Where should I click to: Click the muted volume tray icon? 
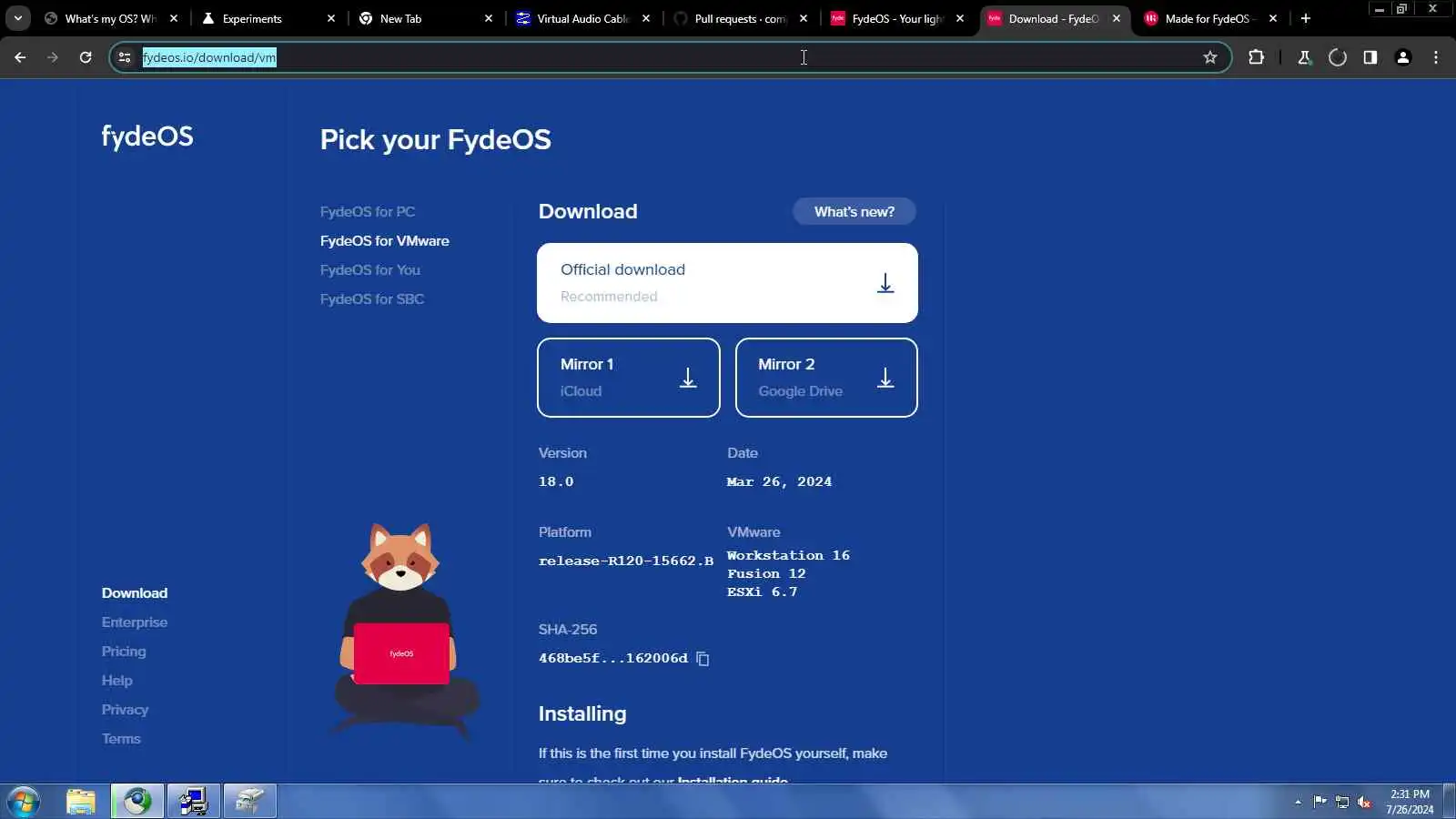pyautogui.click(x=1364, y=802)
